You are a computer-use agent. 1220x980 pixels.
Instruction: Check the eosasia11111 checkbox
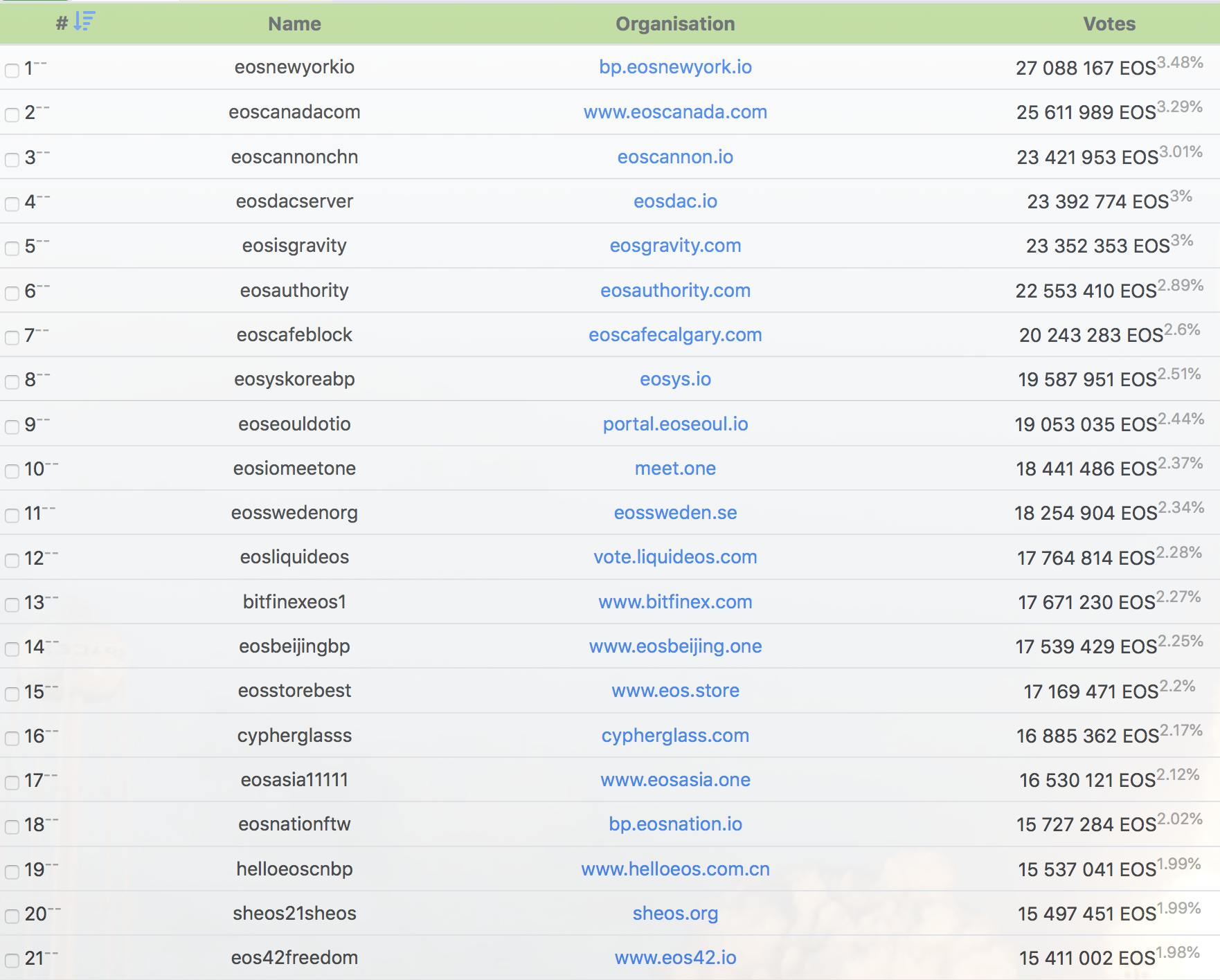(x=12, y=783)
